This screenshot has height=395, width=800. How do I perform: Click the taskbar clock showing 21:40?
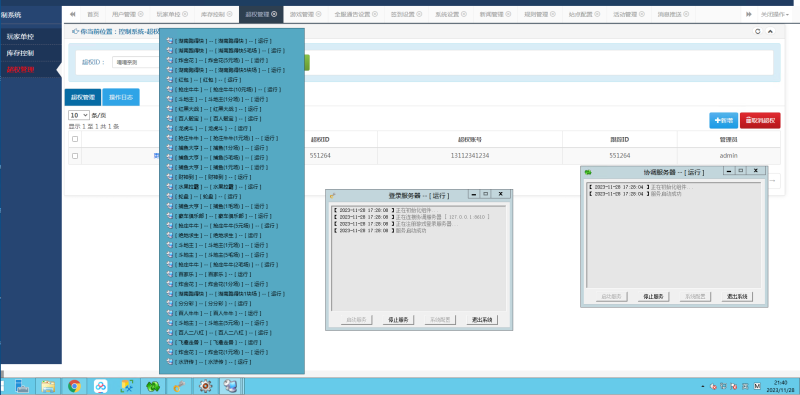[781, 386]
